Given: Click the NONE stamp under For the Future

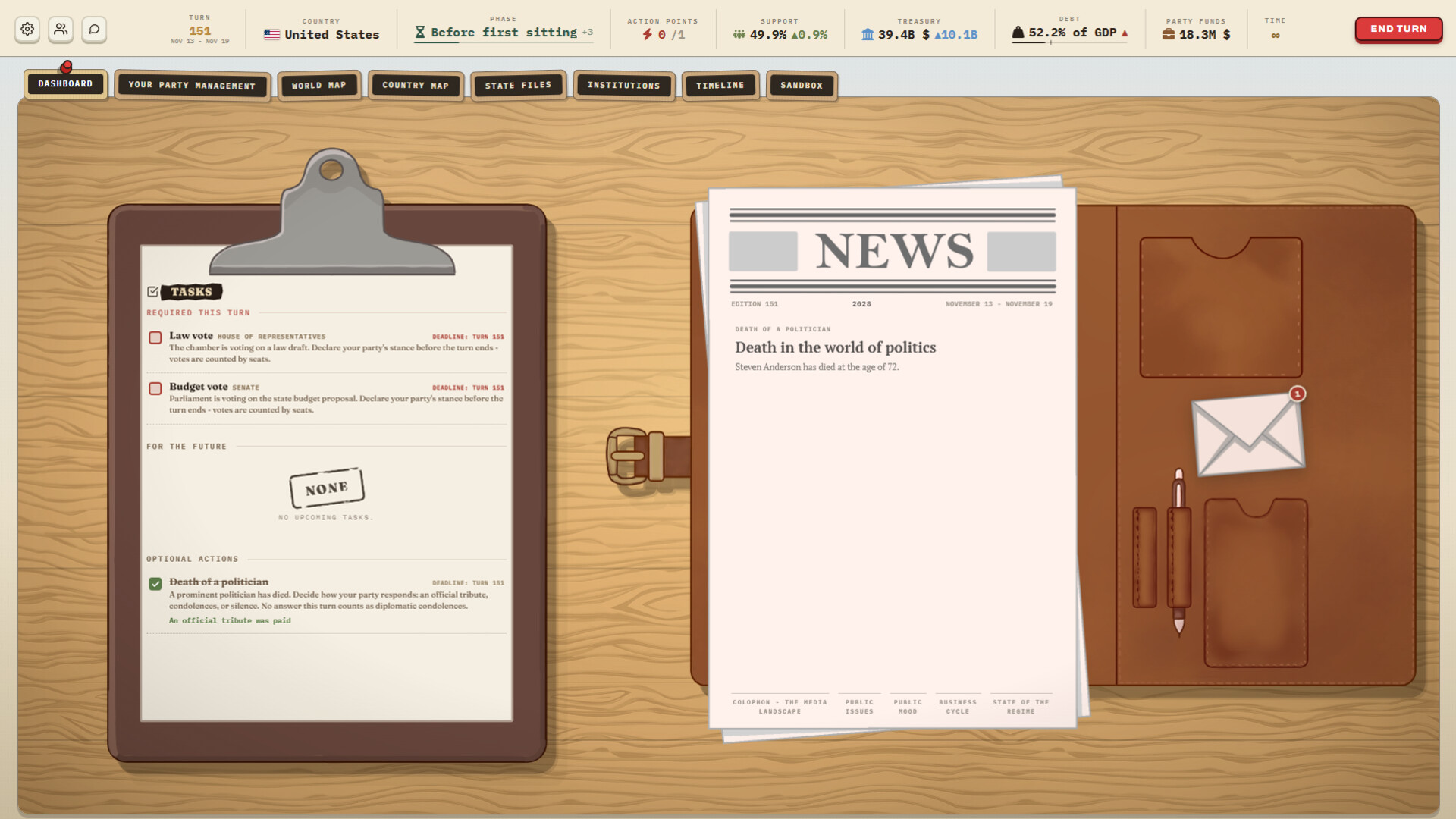Looking at the screenshot, I should [327, 488].
